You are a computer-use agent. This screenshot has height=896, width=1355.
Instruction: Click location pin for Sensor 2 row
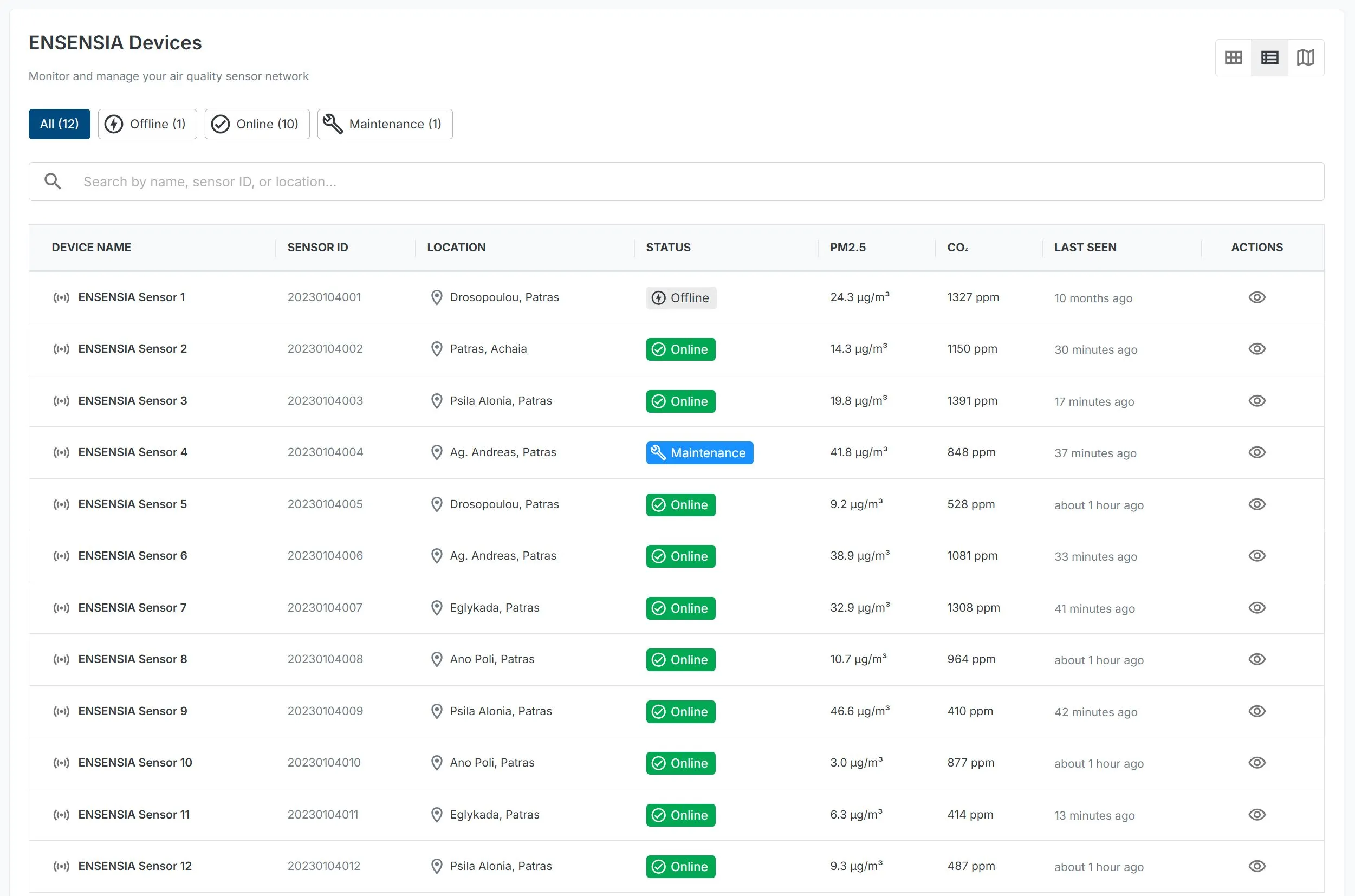click(x=437, y=349)
